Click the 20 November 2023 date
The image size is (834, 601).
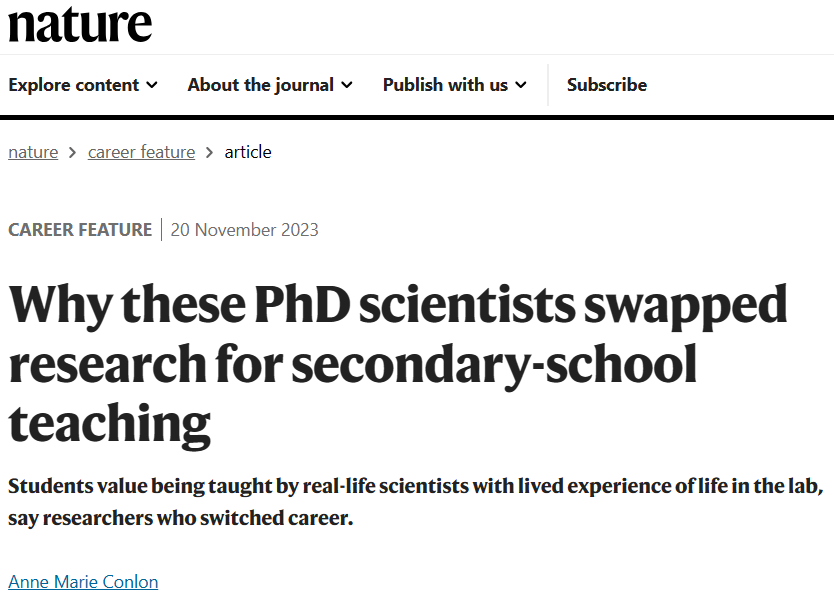(244, 229)
